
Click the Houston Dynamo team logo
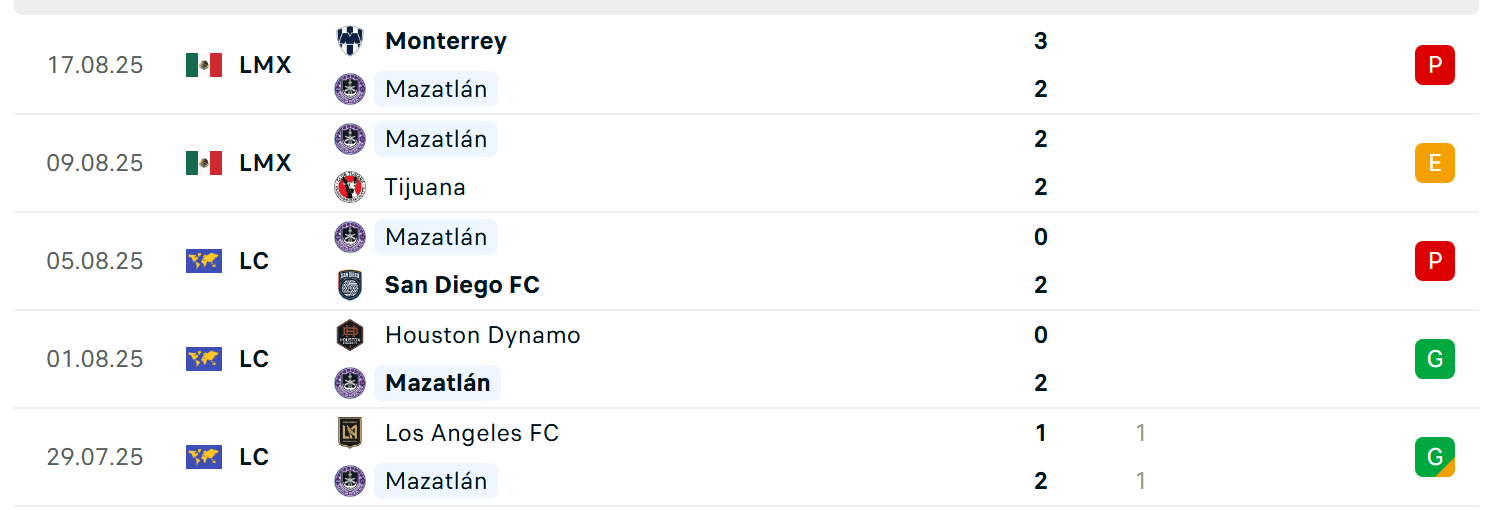point(350,335)
